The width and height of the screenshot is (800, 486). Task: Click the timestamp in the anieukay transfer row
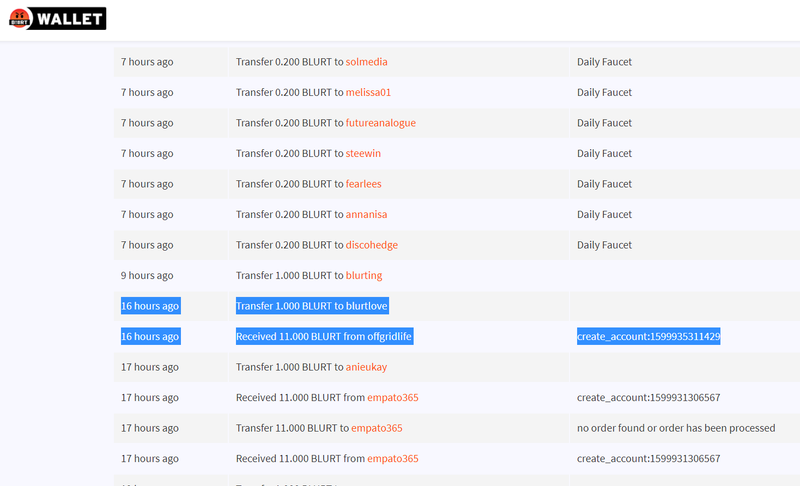(150, 367)
